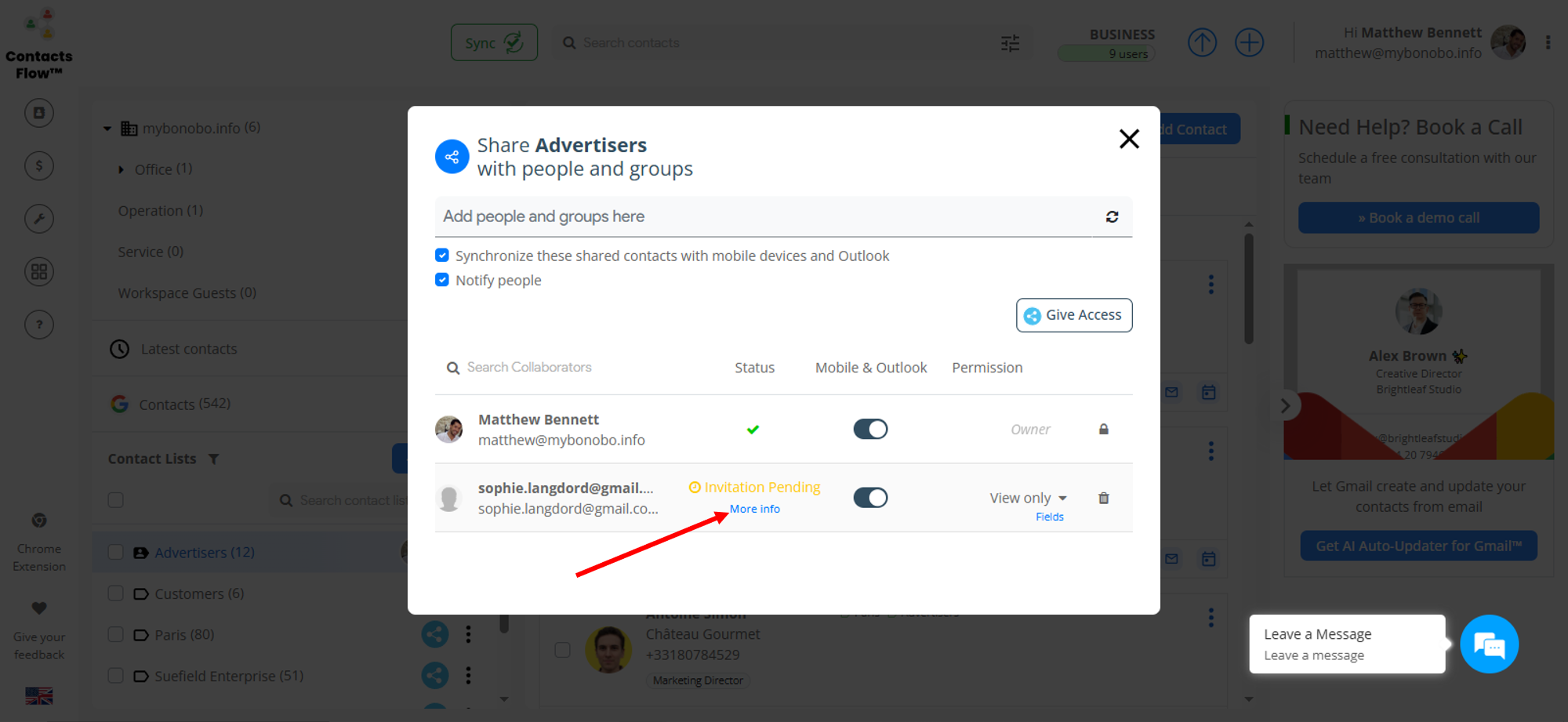This screenshot has width=1568, height=722.
Task: Collapse the mybonobo.info tree node
Action: tap(107, 129)
